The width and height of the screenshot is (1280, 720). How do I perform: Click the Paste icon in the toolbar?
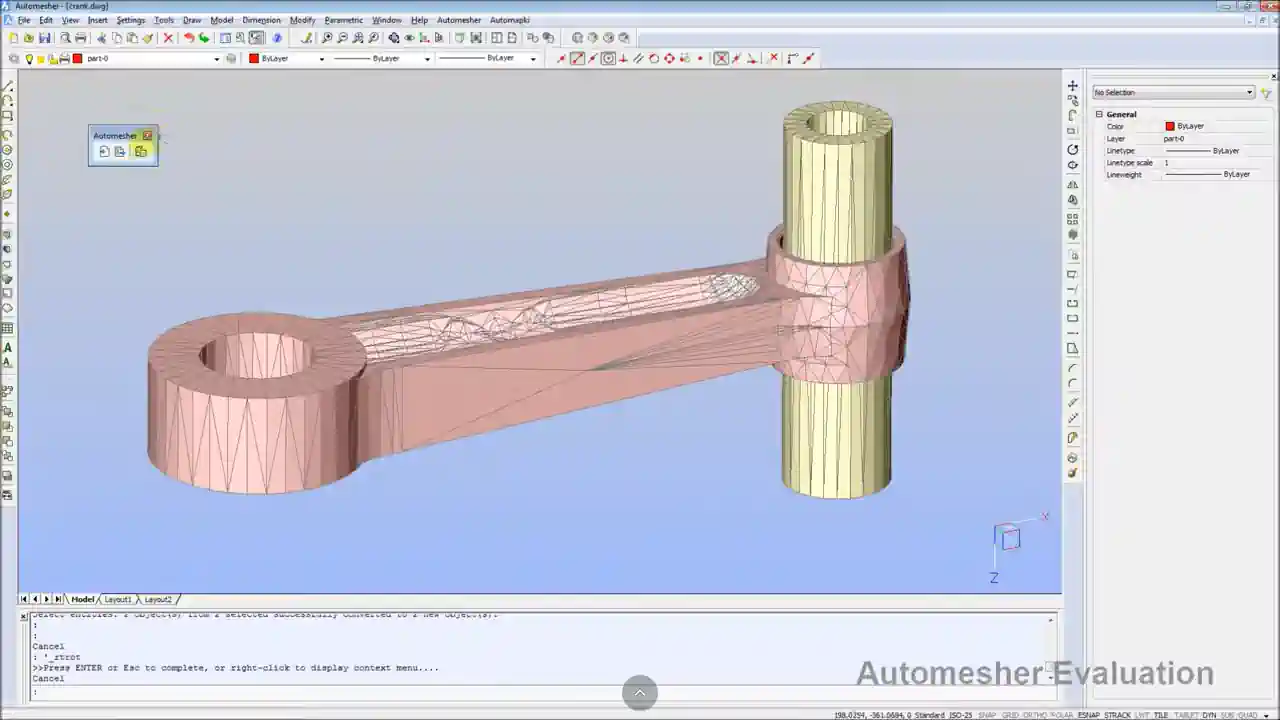132,37
